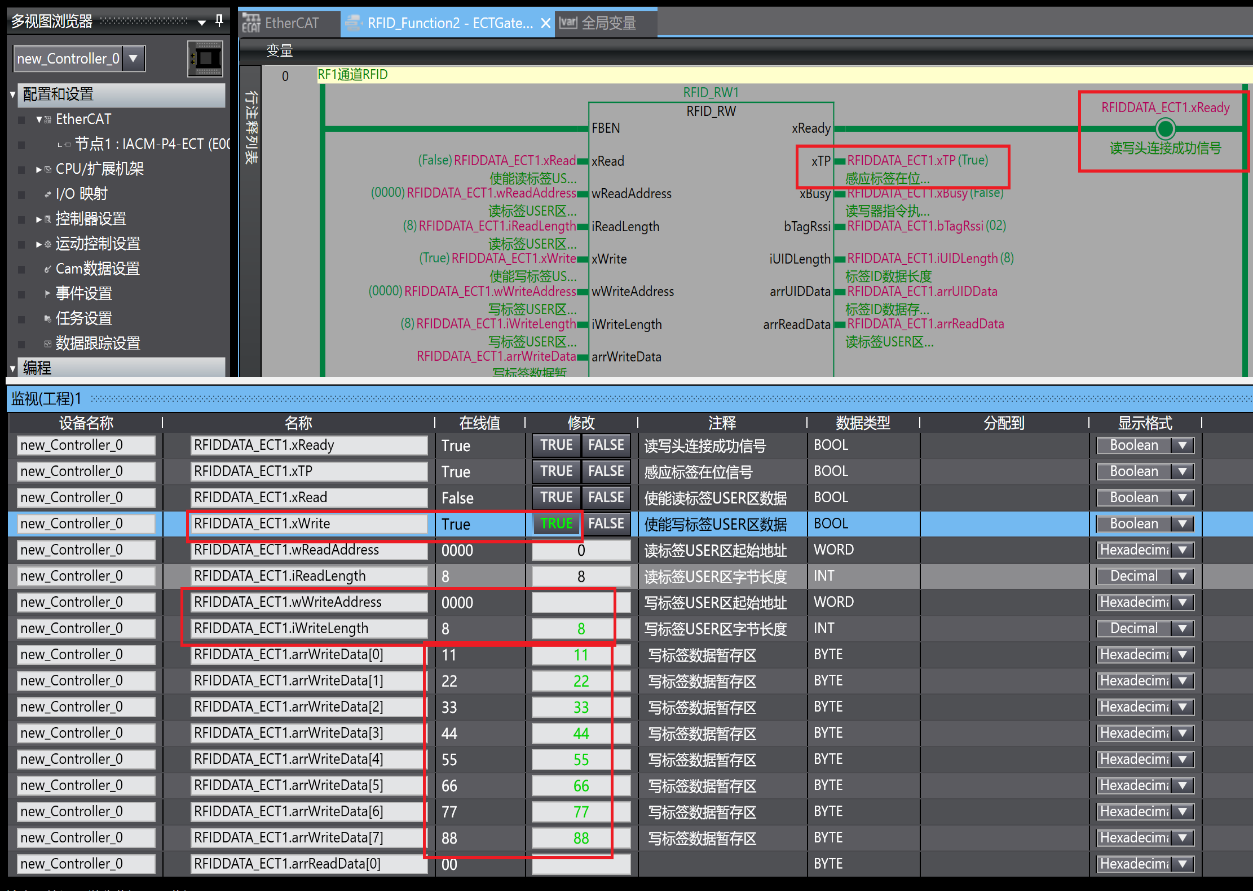Open 任务设置 in the tree
This screenshot has height=891, width=1253.
83,319
